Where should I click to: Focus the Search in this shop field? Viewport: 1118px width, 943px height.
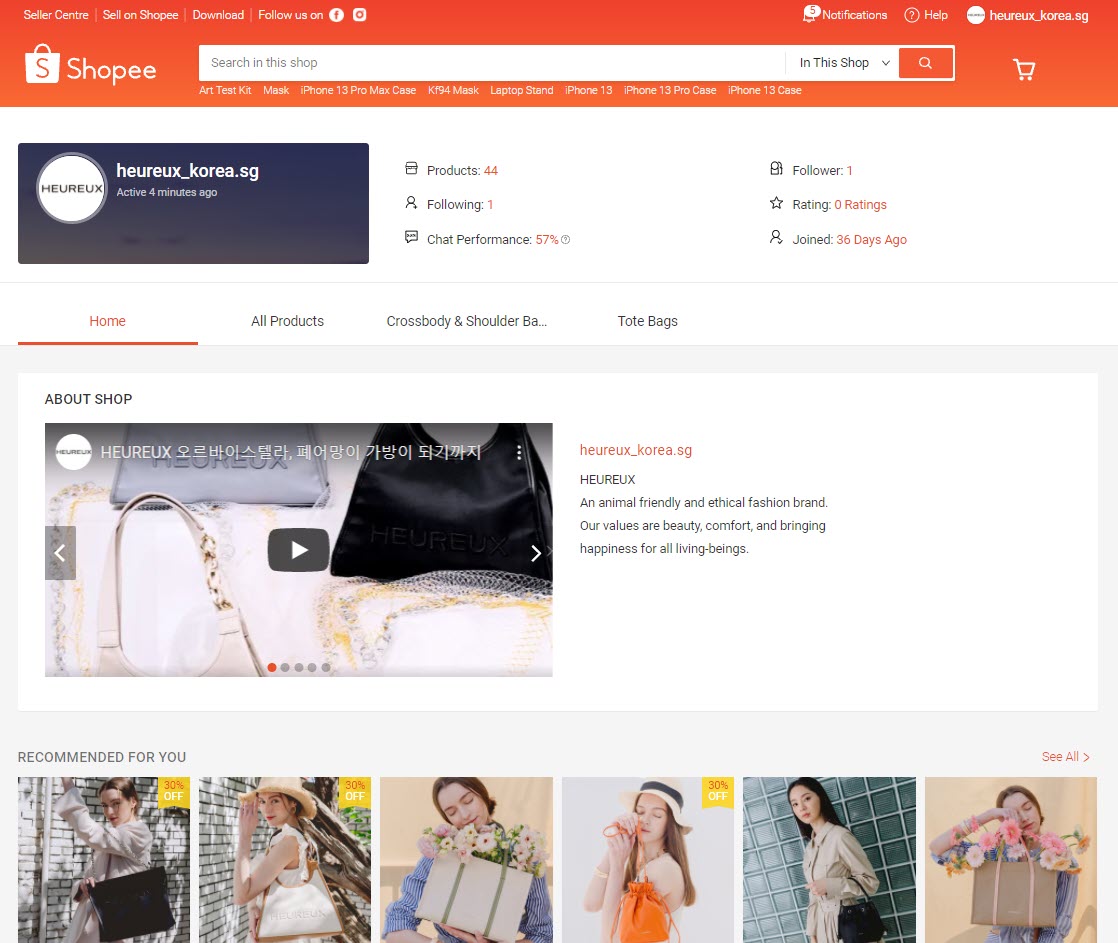click(x=492, y=63)
